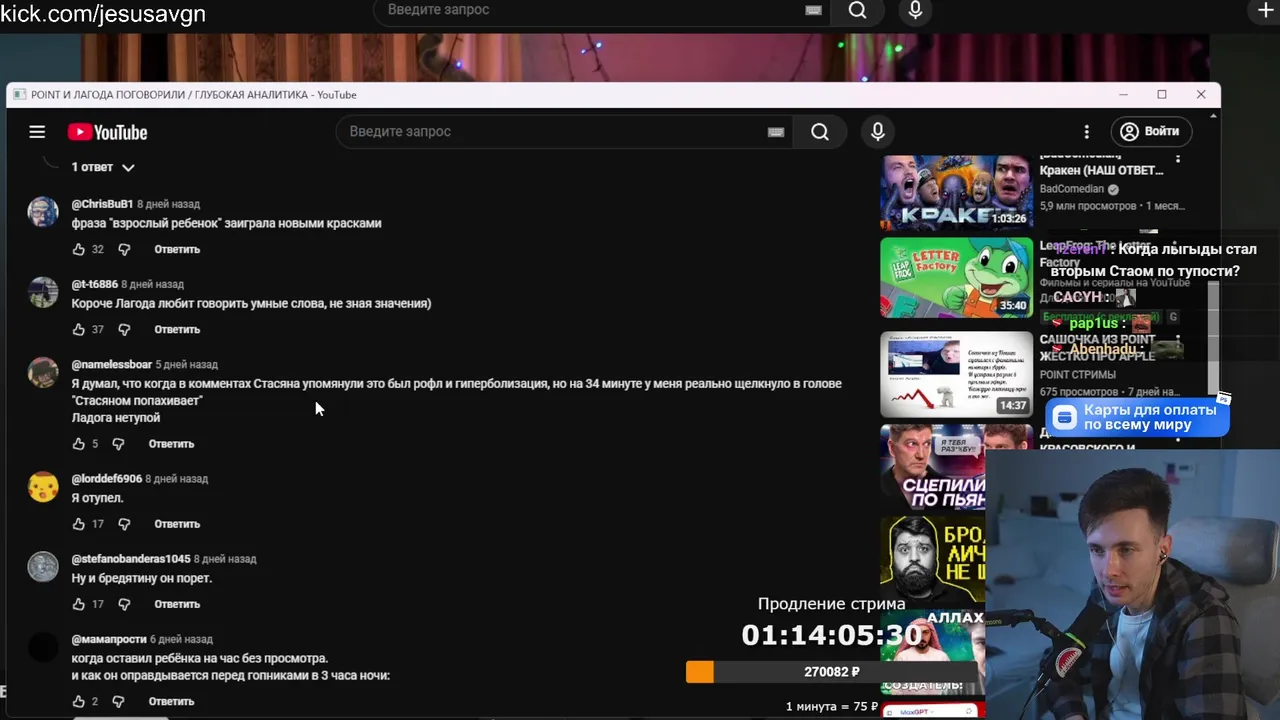Open the BadComedian channel link

(x=1072, y=189)
